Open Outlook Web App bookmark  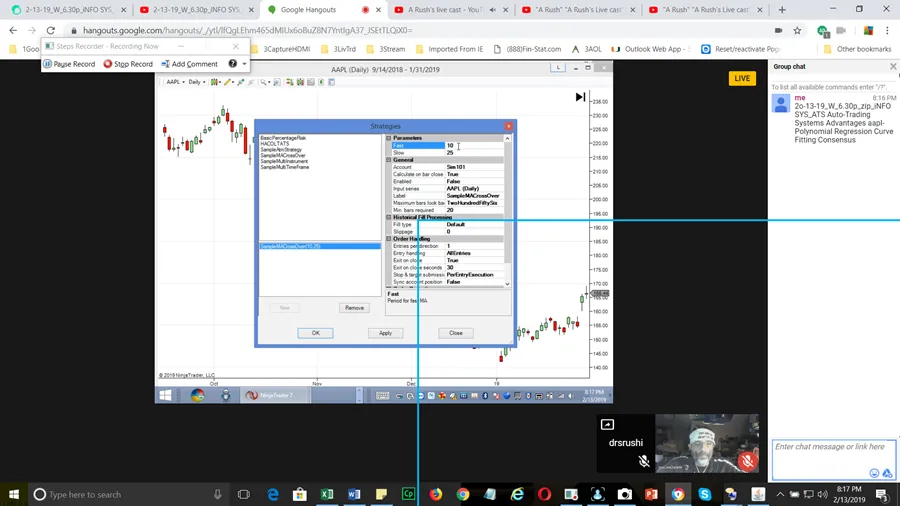pyautogui.click(x=651, y=49)
